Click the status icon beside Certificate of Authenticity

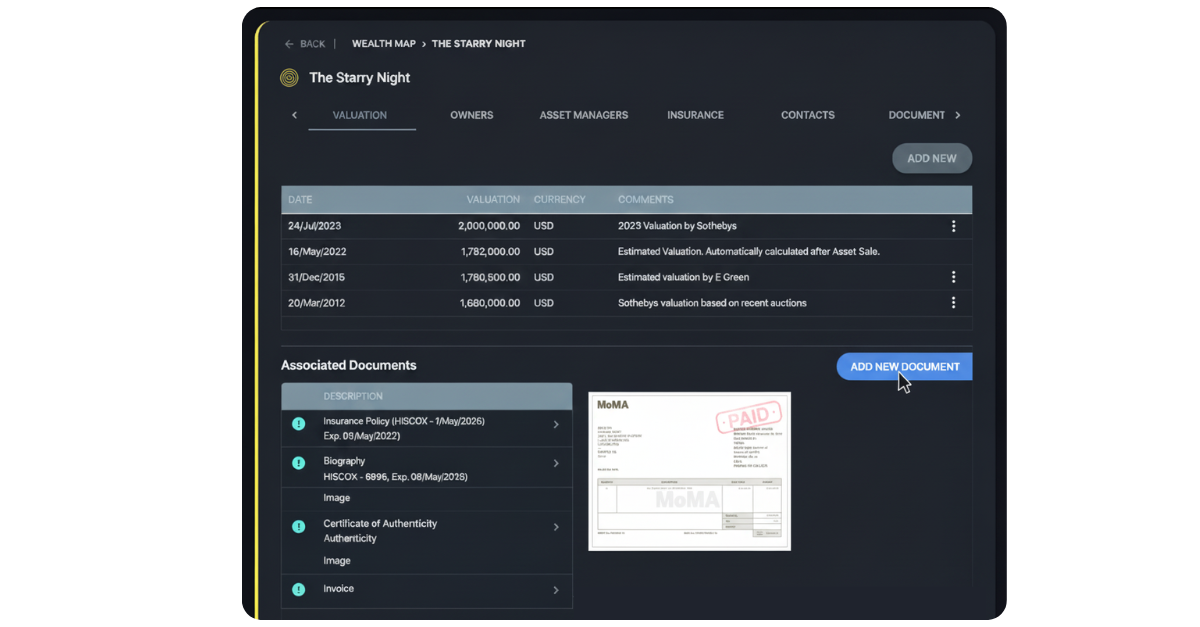tap(298, 528)
